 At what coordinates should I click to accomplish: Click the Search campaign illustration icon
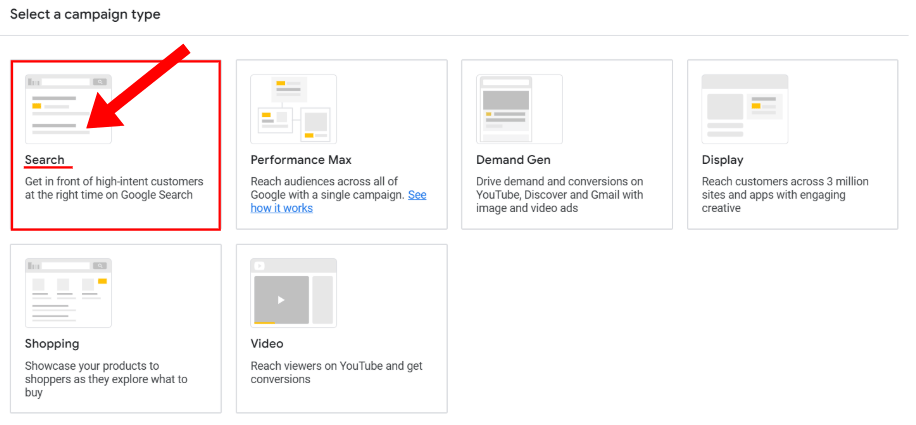68,108
